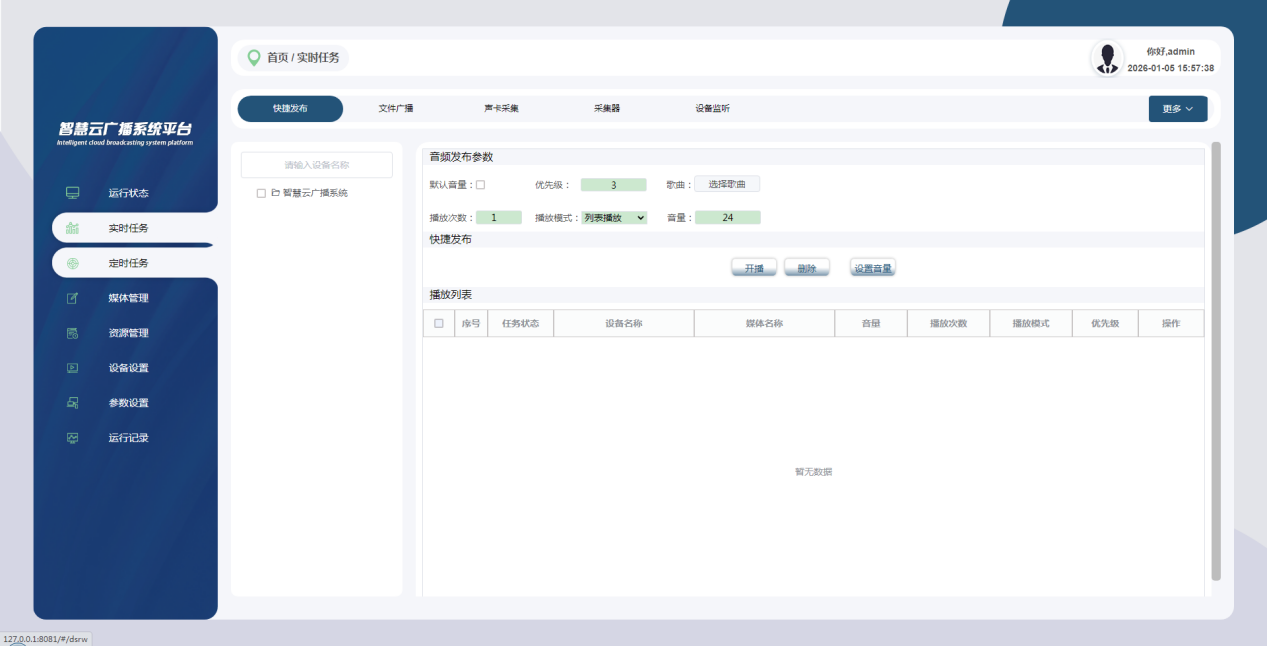
Task: Expand the 更多 dropdown menu
Action: coord(1177,109)
